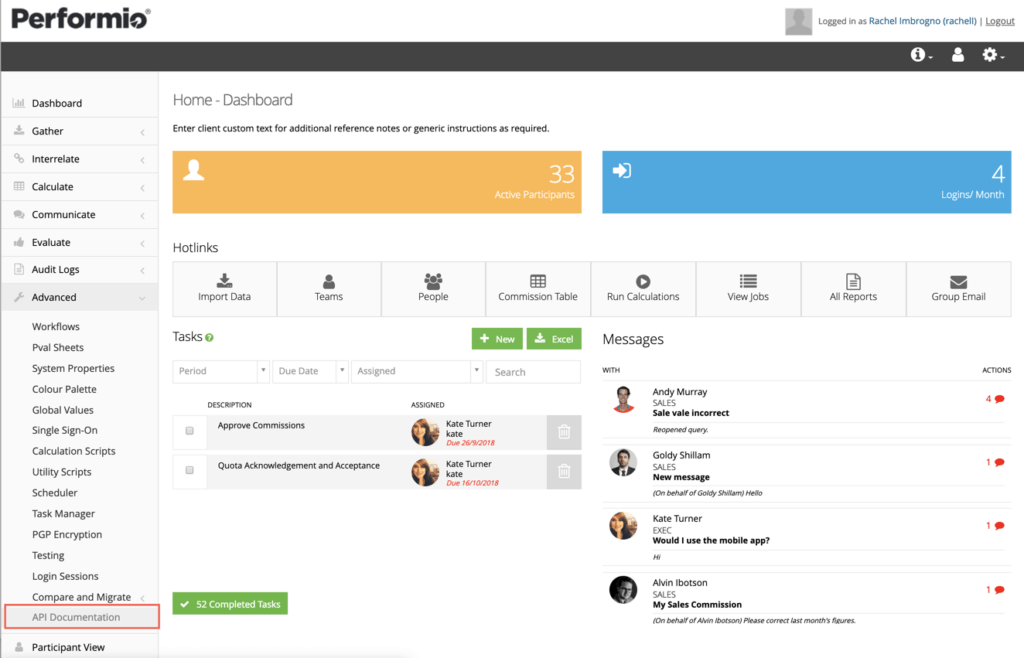Click Andy Murray's red message bubble icon
Image resolution: width=1024 pixels, height=658 pixels.
999,399
